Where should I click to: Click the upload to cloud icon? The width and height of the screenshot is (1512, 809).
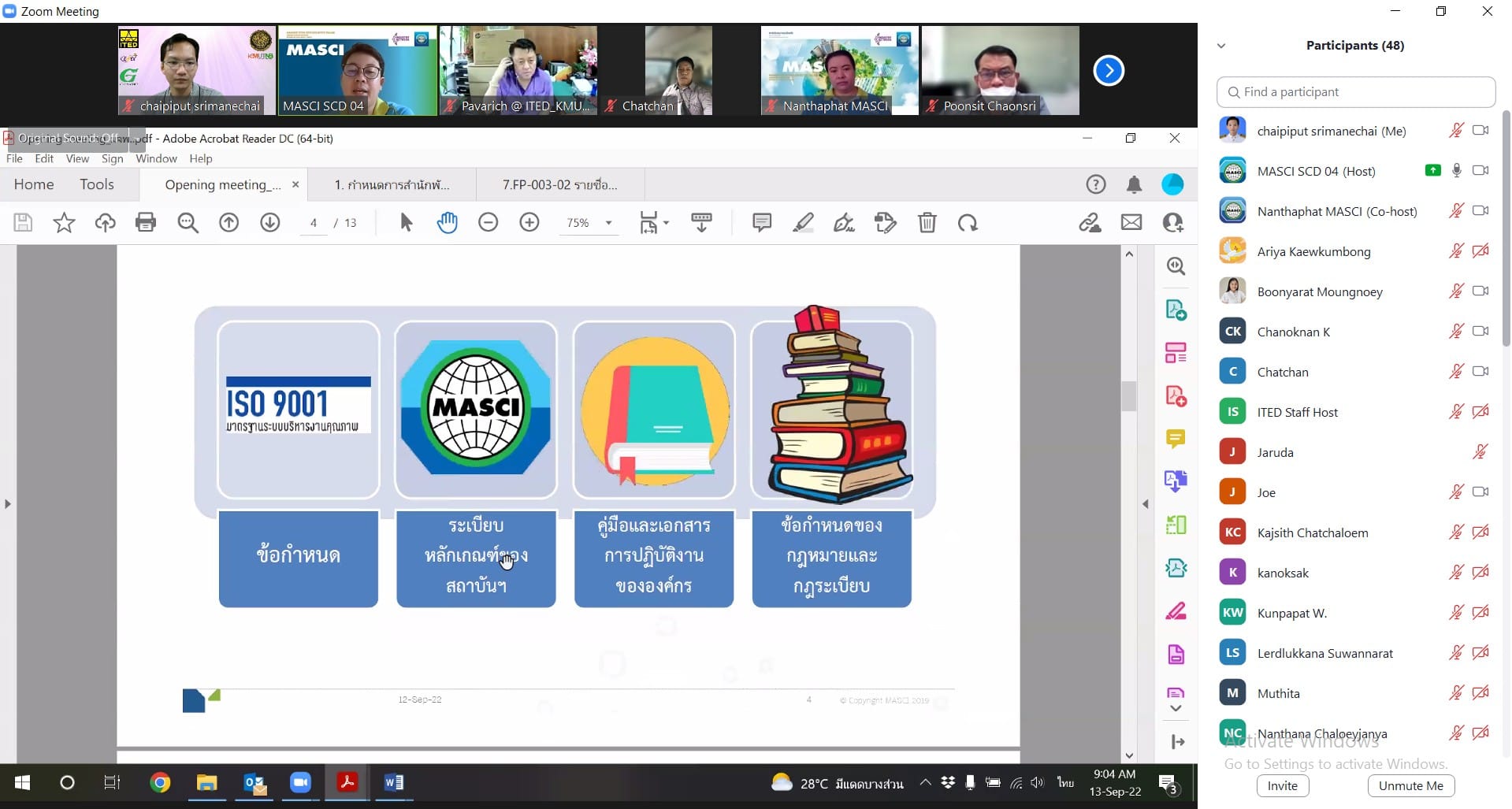(105, 223)
